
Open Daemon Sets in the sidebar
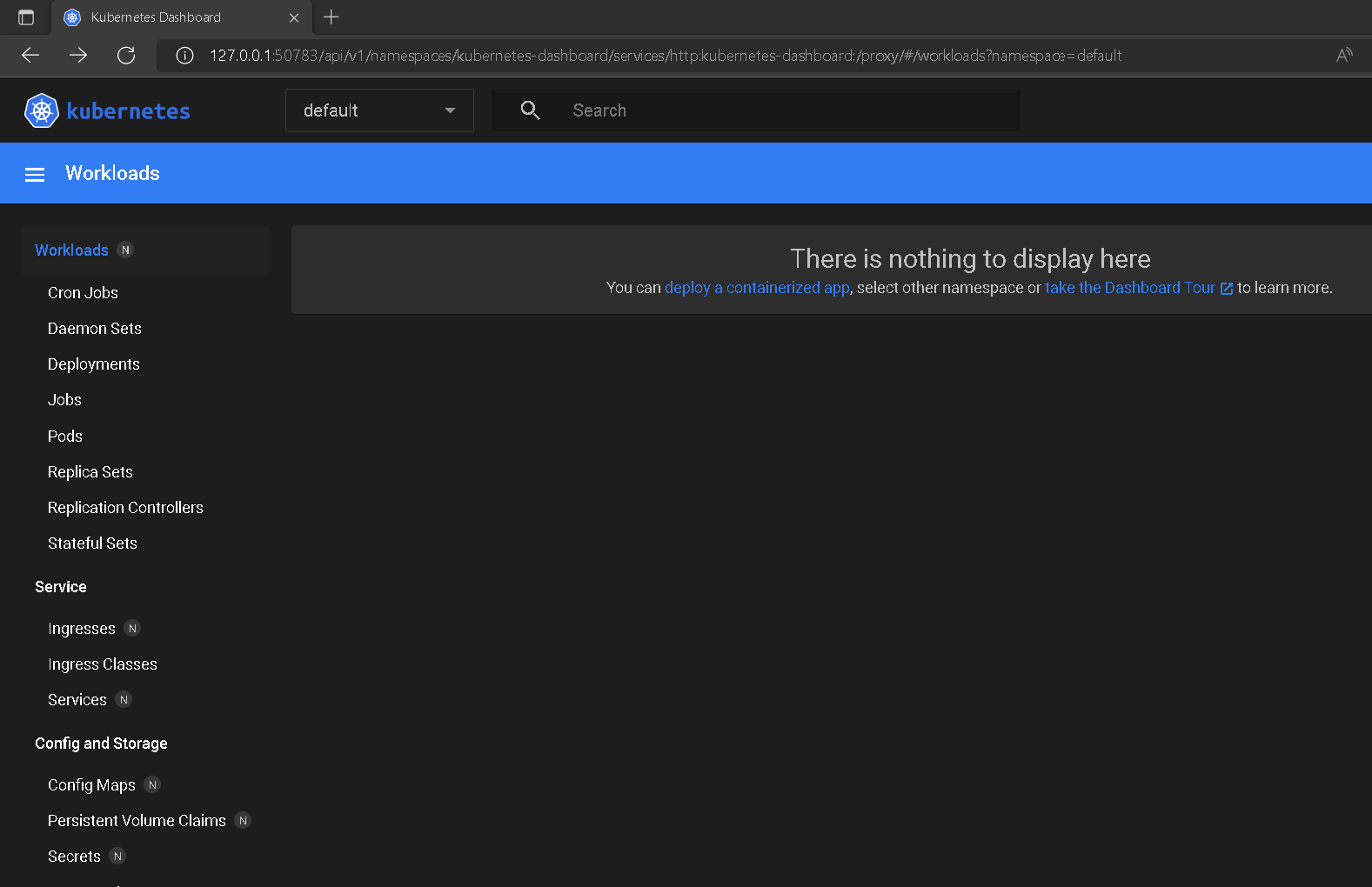(x=95, y=329)
